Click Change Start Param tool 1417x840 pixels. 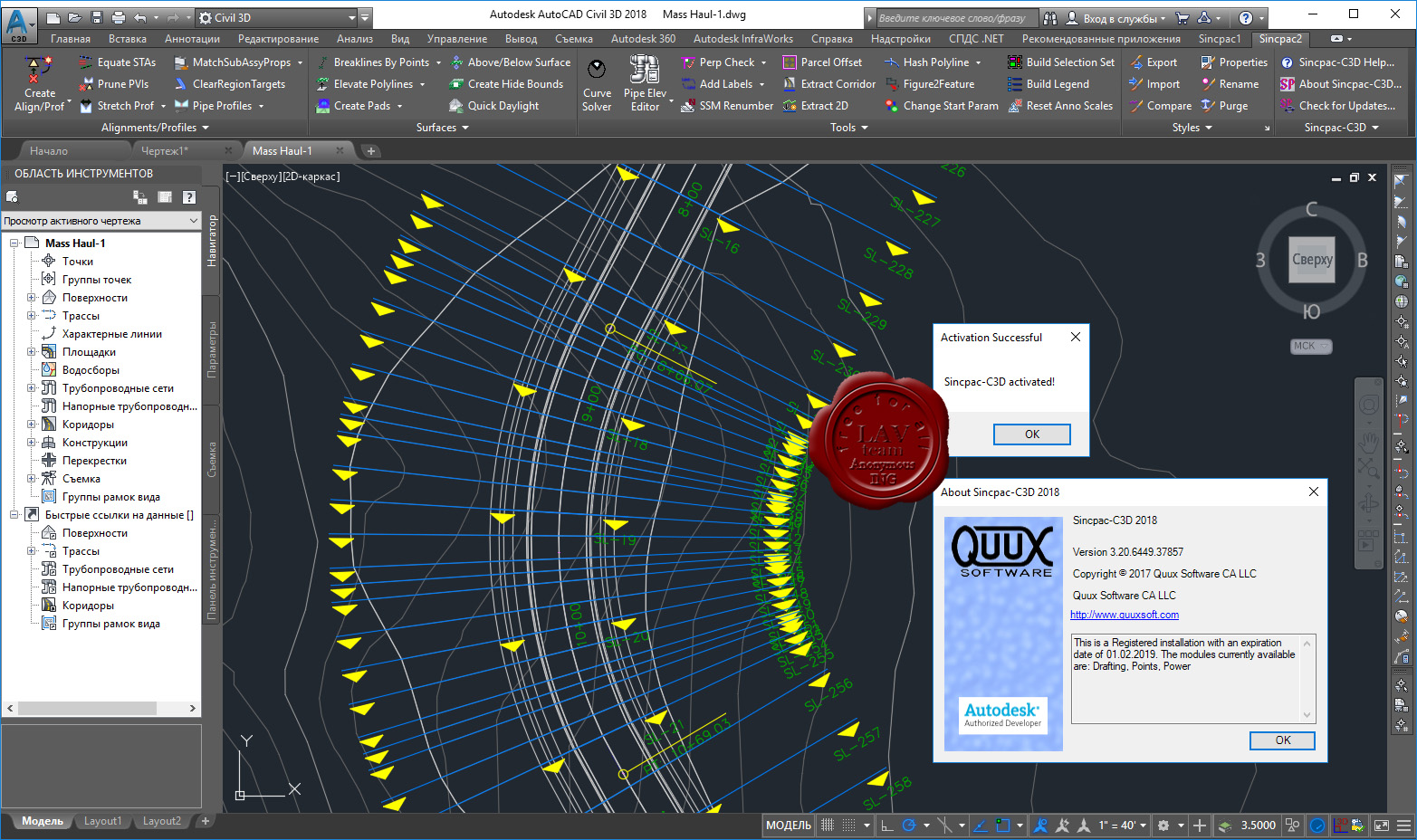[942, 106]
